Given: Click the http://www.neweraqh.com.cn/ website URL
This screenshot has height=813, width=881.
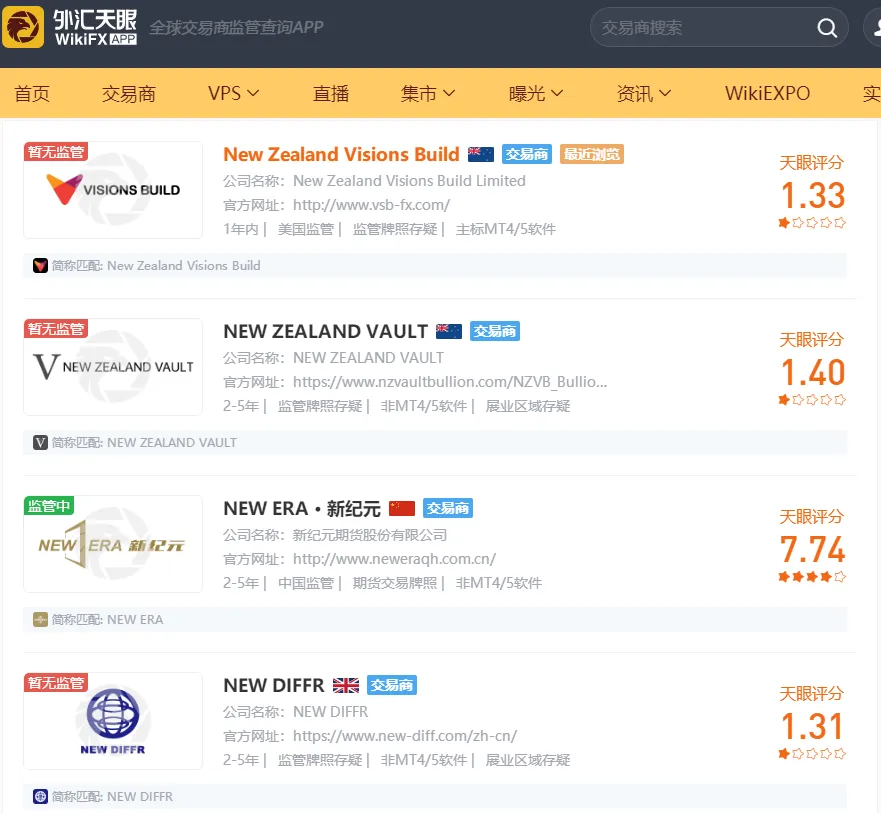Looking at the screenshot, I should 394,559.
